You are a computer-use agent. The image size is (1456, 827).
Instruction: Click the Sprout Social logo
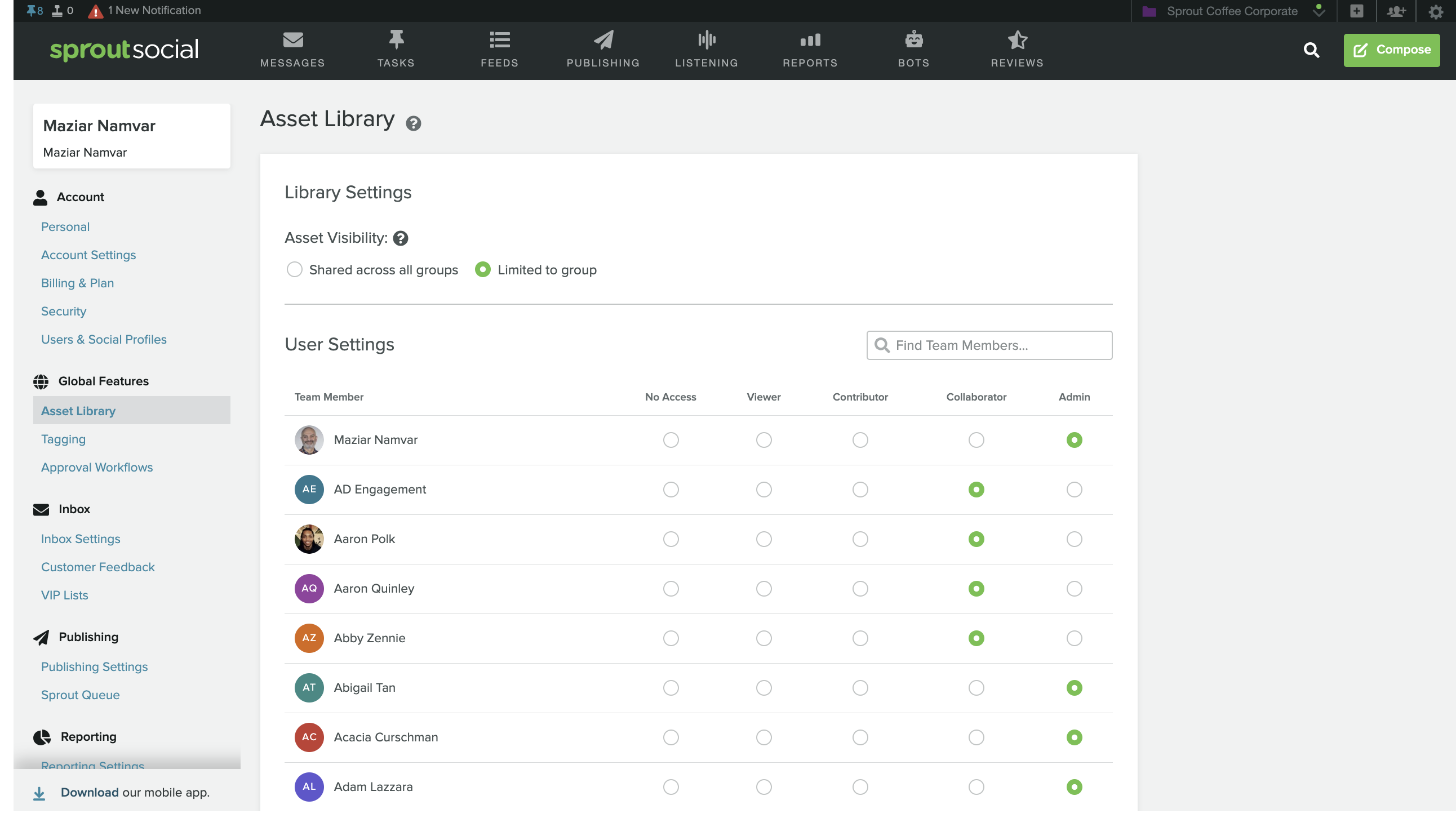click(x=124, y=50)
